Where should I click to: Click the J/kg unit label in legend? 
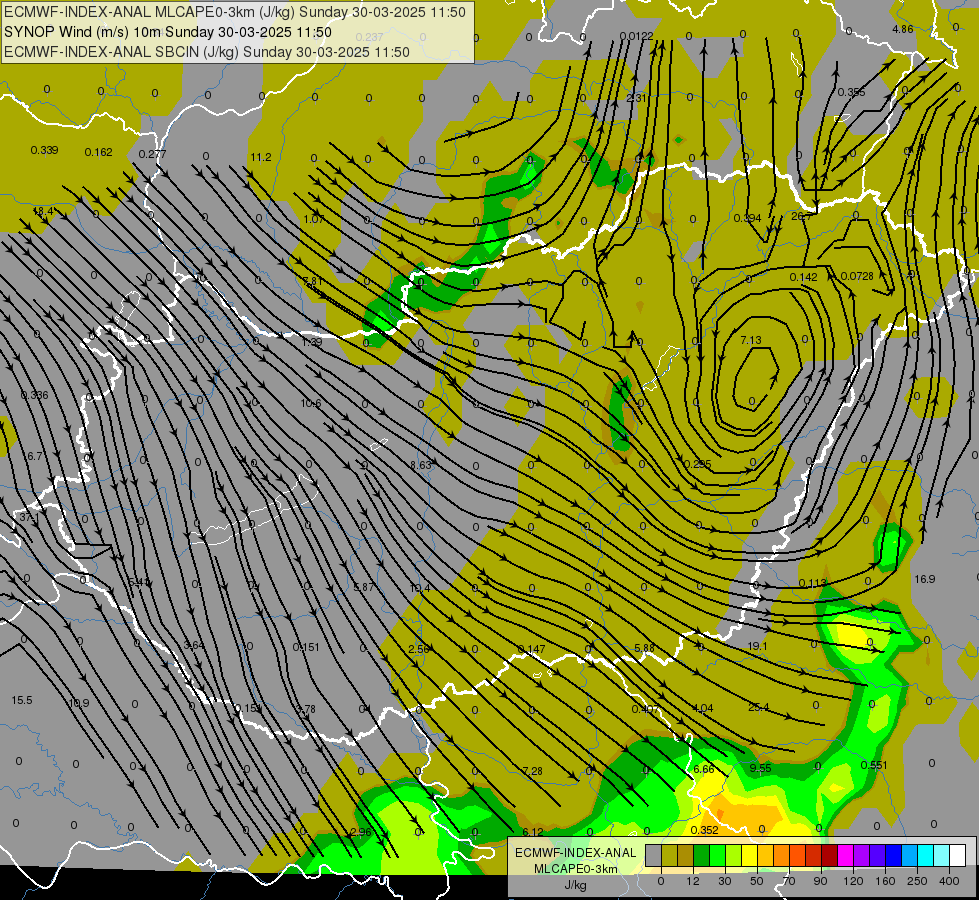(575, 885)
